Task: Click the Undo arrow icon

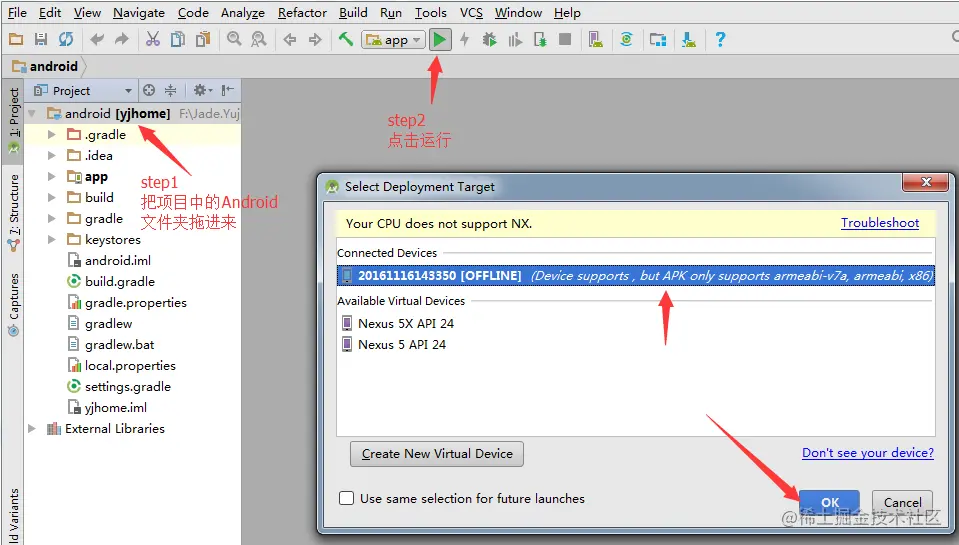Action: 97,40
